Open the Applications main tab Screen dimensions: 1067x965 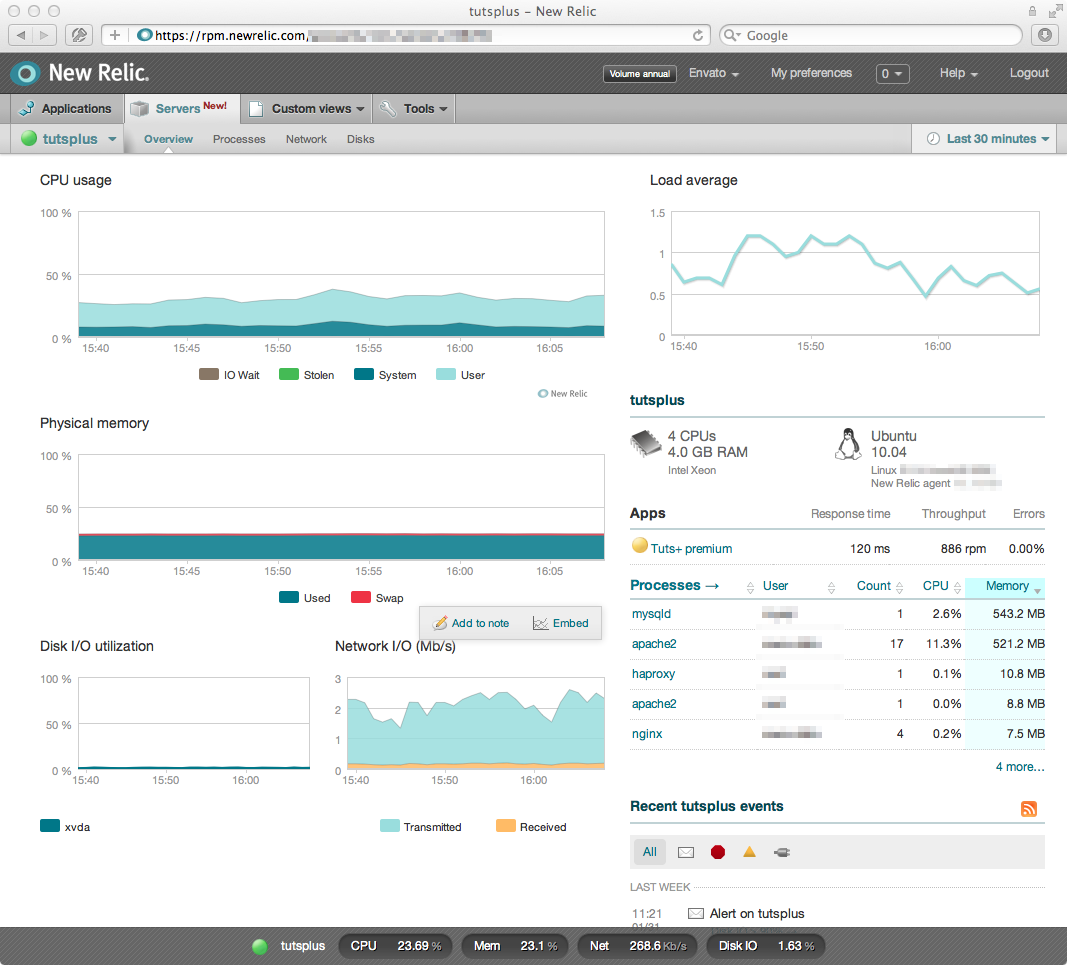coord(67,109)
